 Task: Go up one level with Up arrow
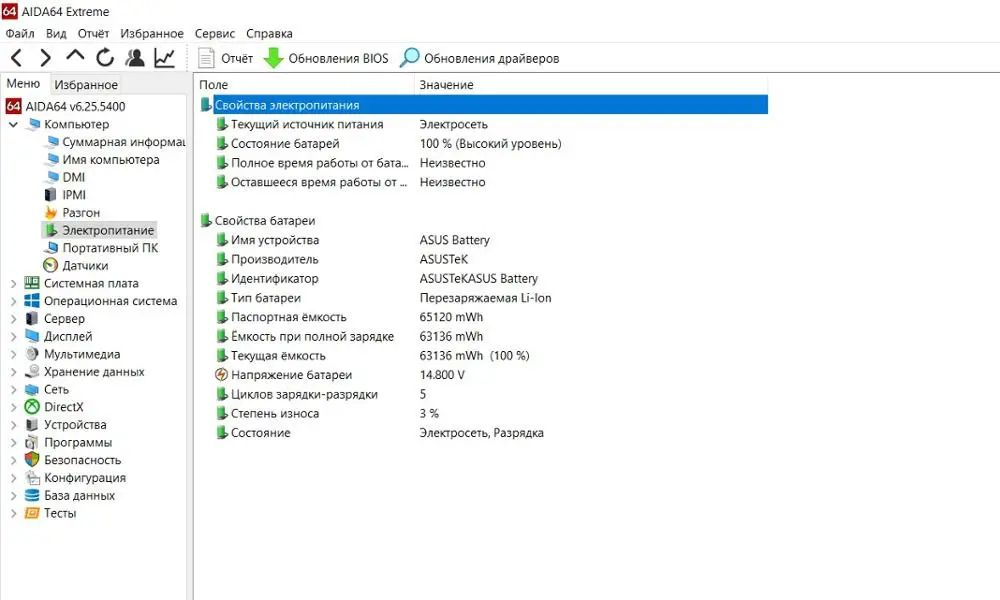[75, 57]
